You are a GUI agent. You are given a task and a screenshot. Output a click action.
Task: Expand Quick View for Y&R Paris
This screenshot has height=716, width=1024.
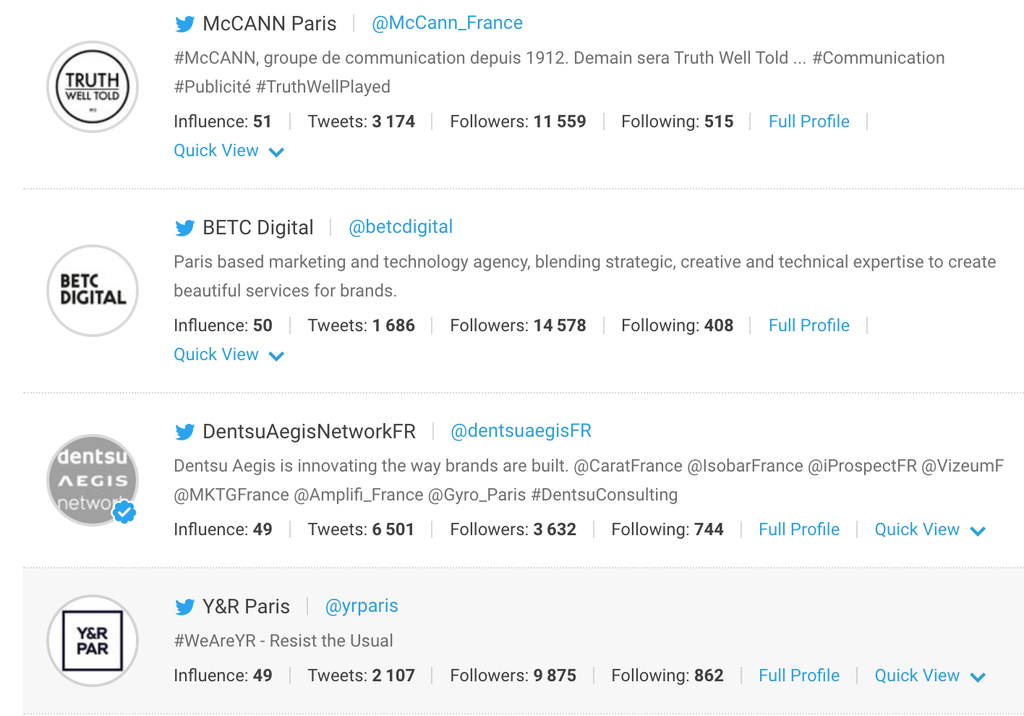coord(929,676)
